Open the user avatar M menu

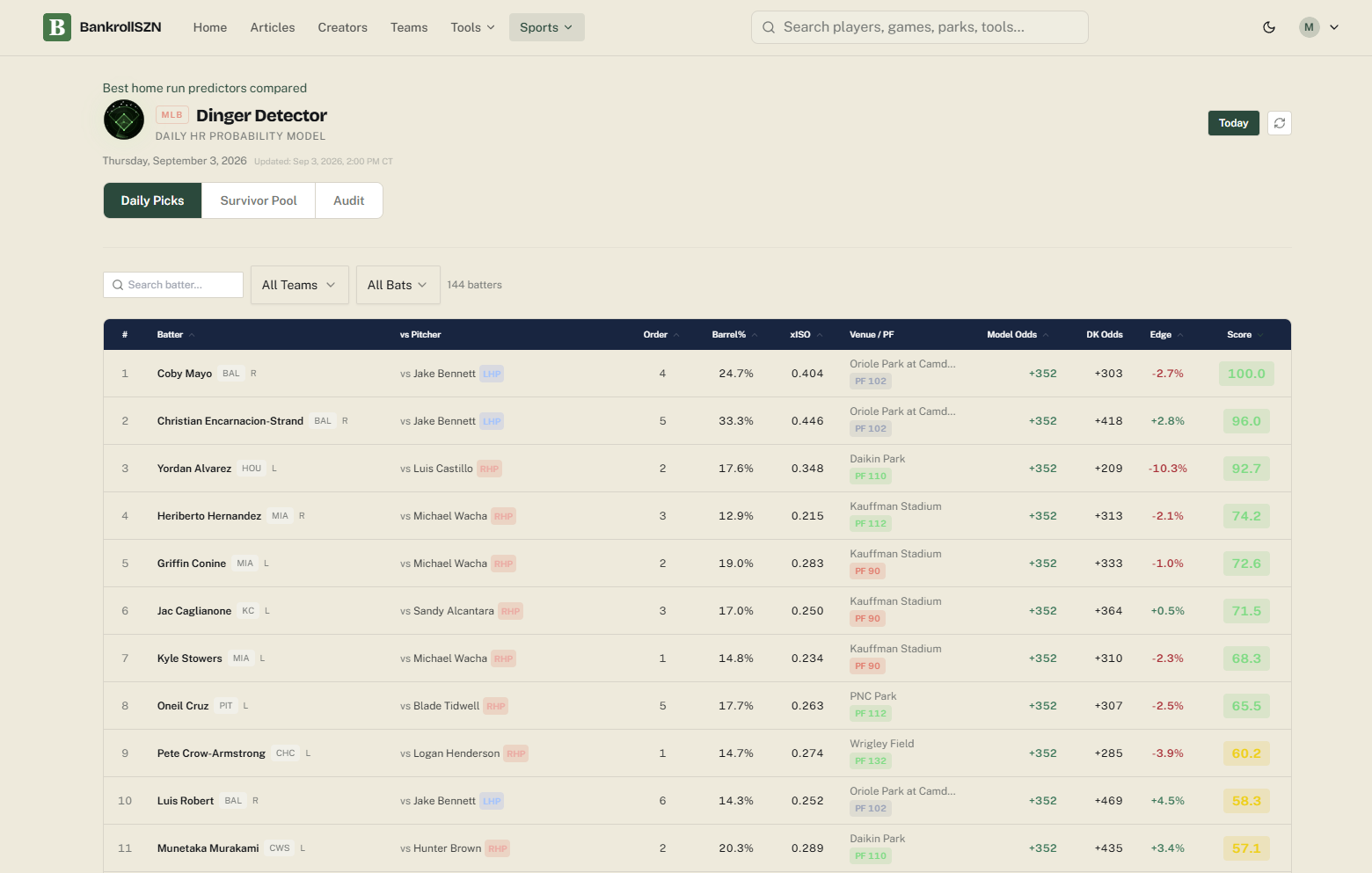[1319, 27]
